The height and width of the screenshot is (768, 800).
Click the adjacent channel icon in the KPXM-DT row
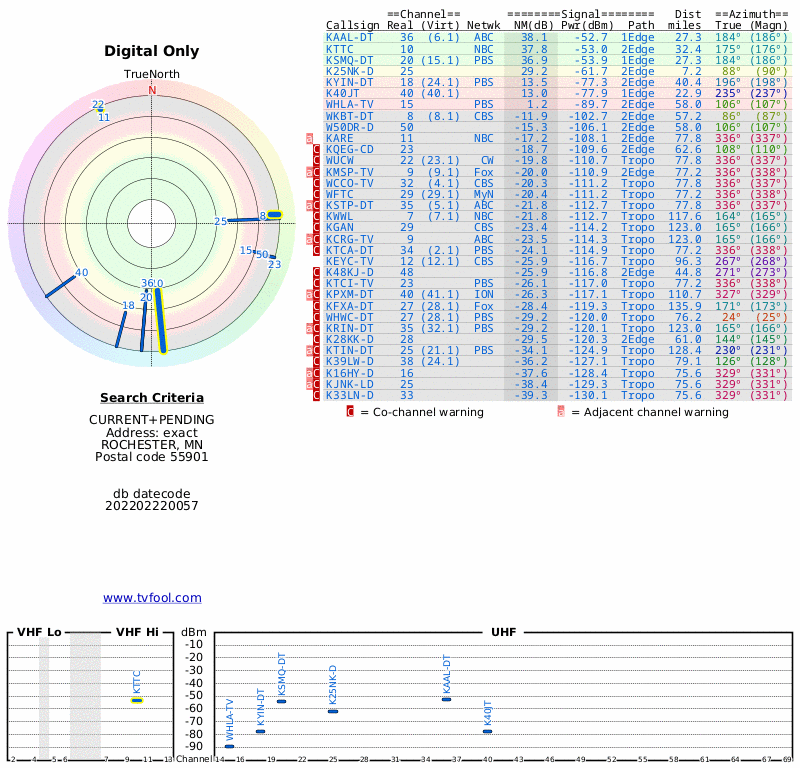click(x=309, y=294)
